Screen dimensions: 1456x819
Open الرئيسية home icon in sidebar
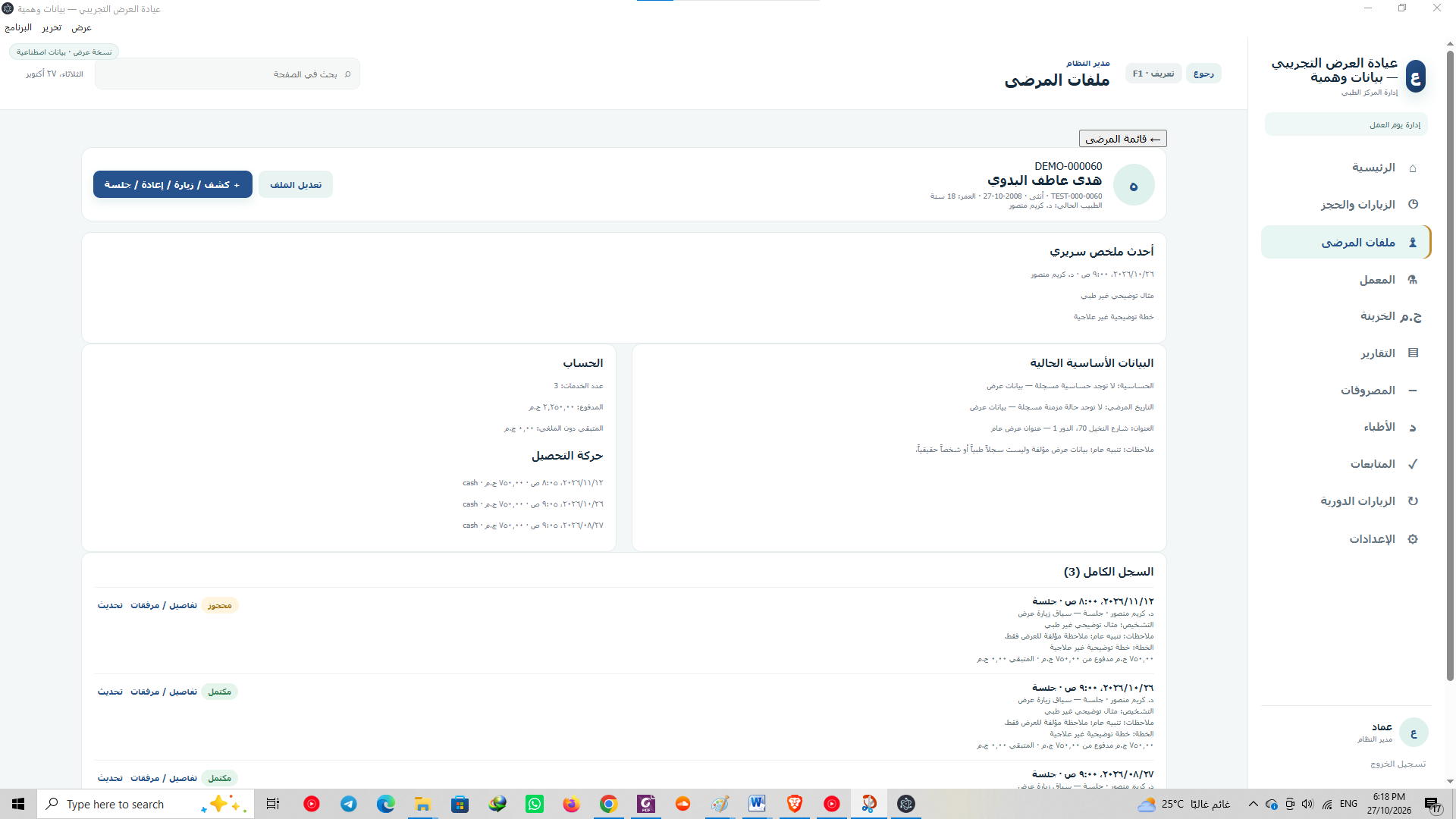pos(1413,168)
